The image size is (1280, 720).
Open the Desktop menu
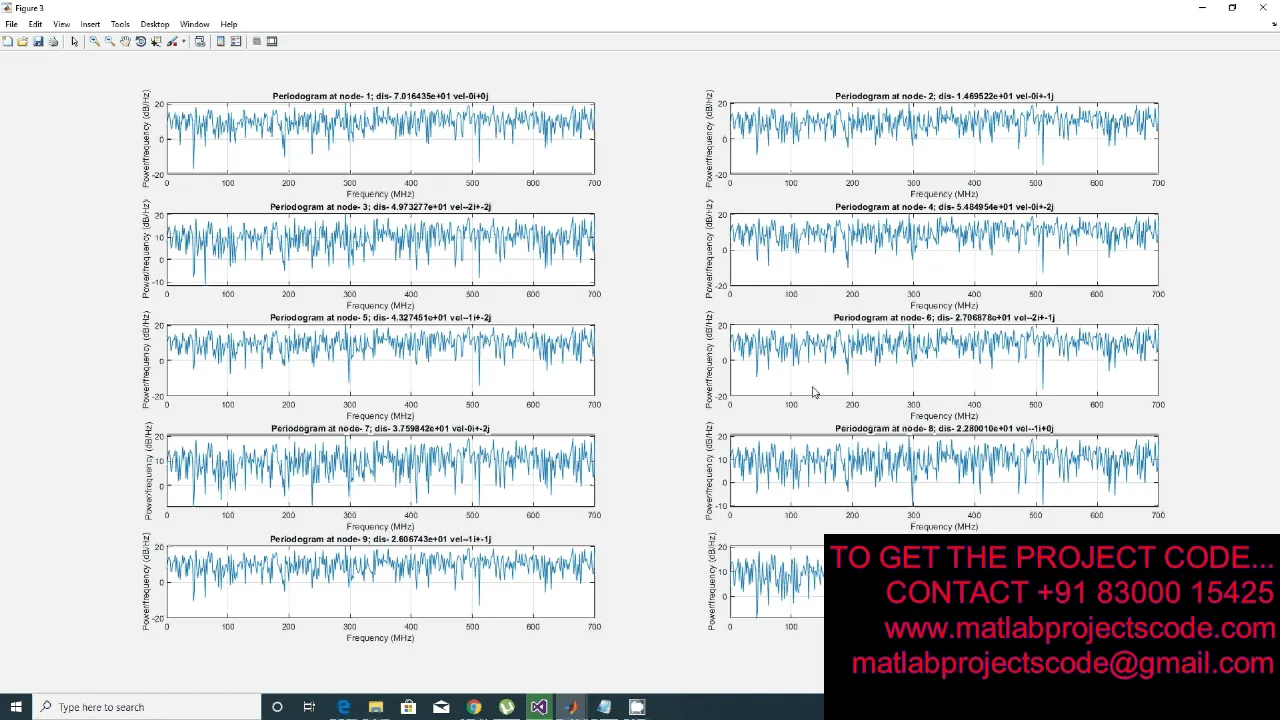[155, 24]
